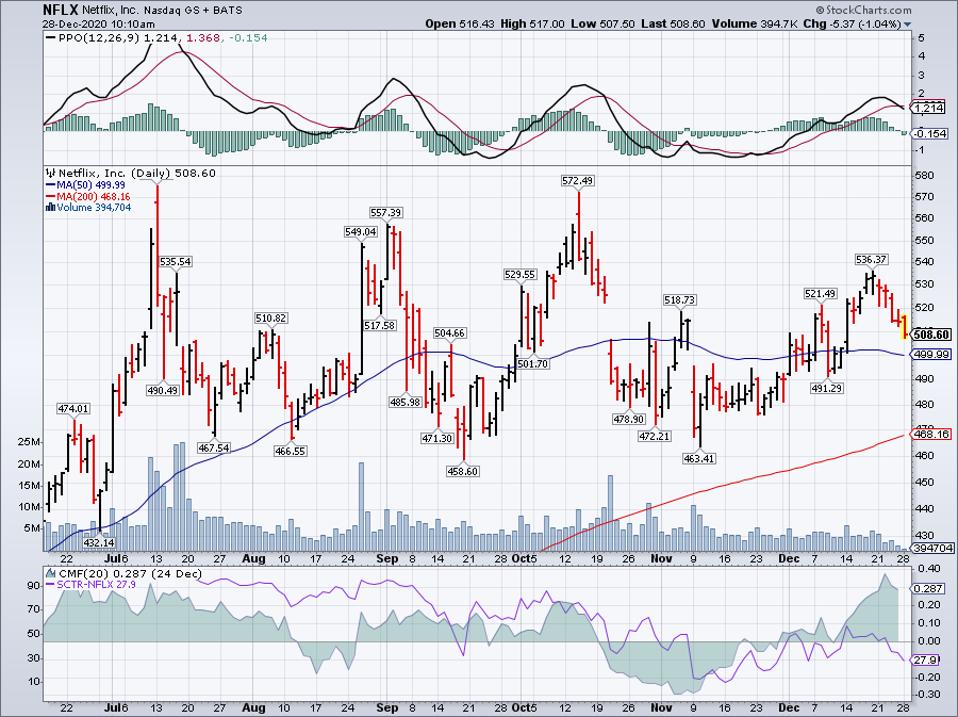The height and width of the screenshot is (717, 958).
Task: Click the High 517.00 value in the header
Action: 532,24
